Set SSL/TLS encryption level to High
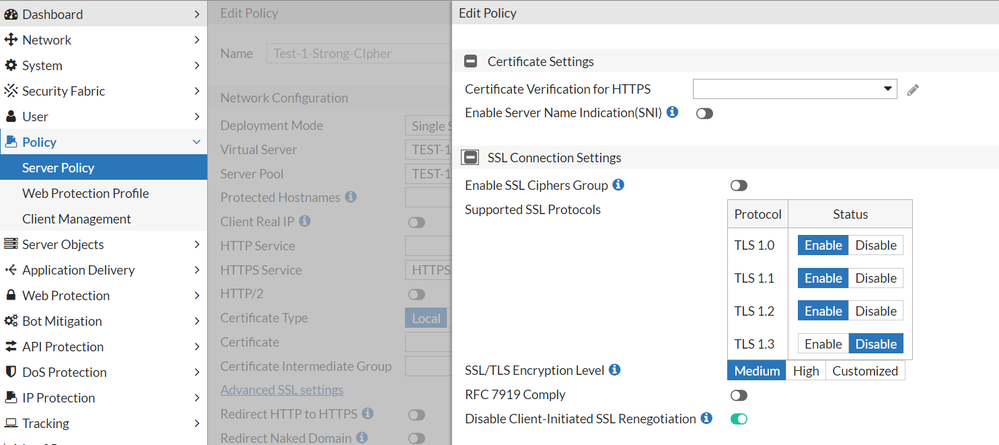Screen dimensions: 999x445 (x=806, y=371)
